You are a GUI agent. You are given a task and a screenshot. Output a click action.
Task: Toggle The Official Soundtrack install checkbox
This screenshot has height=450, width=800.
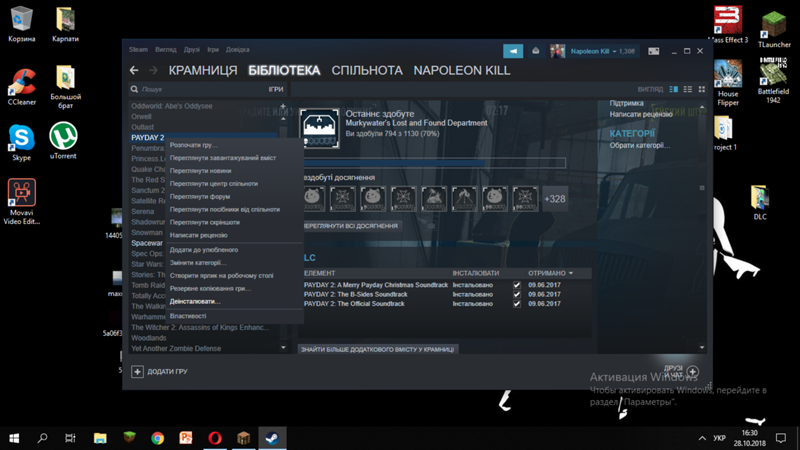coord(517,303)
